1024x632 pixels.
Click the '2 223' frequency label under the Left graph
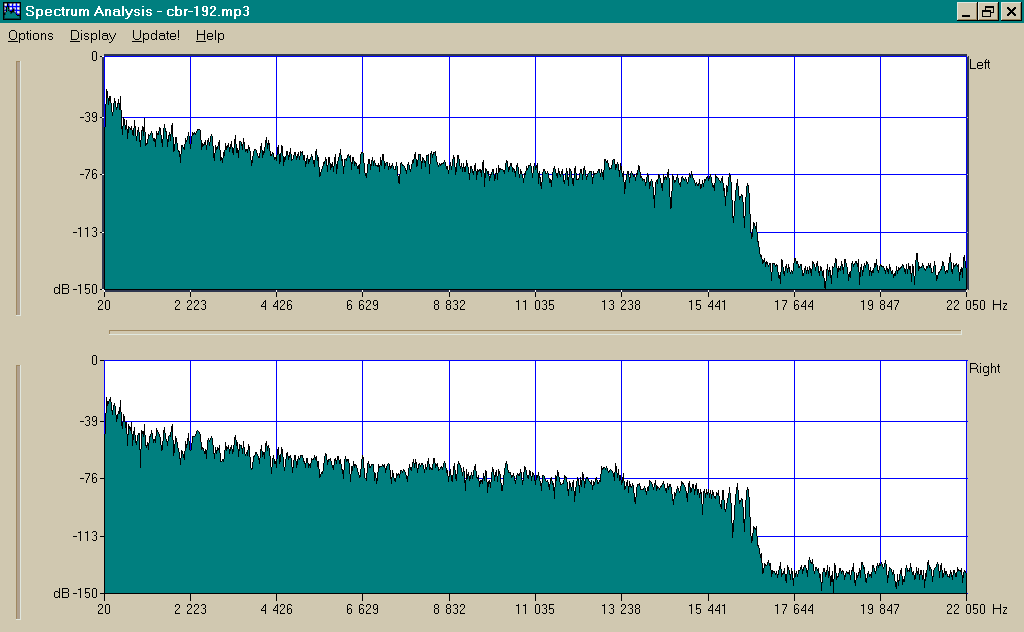pyautogui.click(x=190, y=305)
